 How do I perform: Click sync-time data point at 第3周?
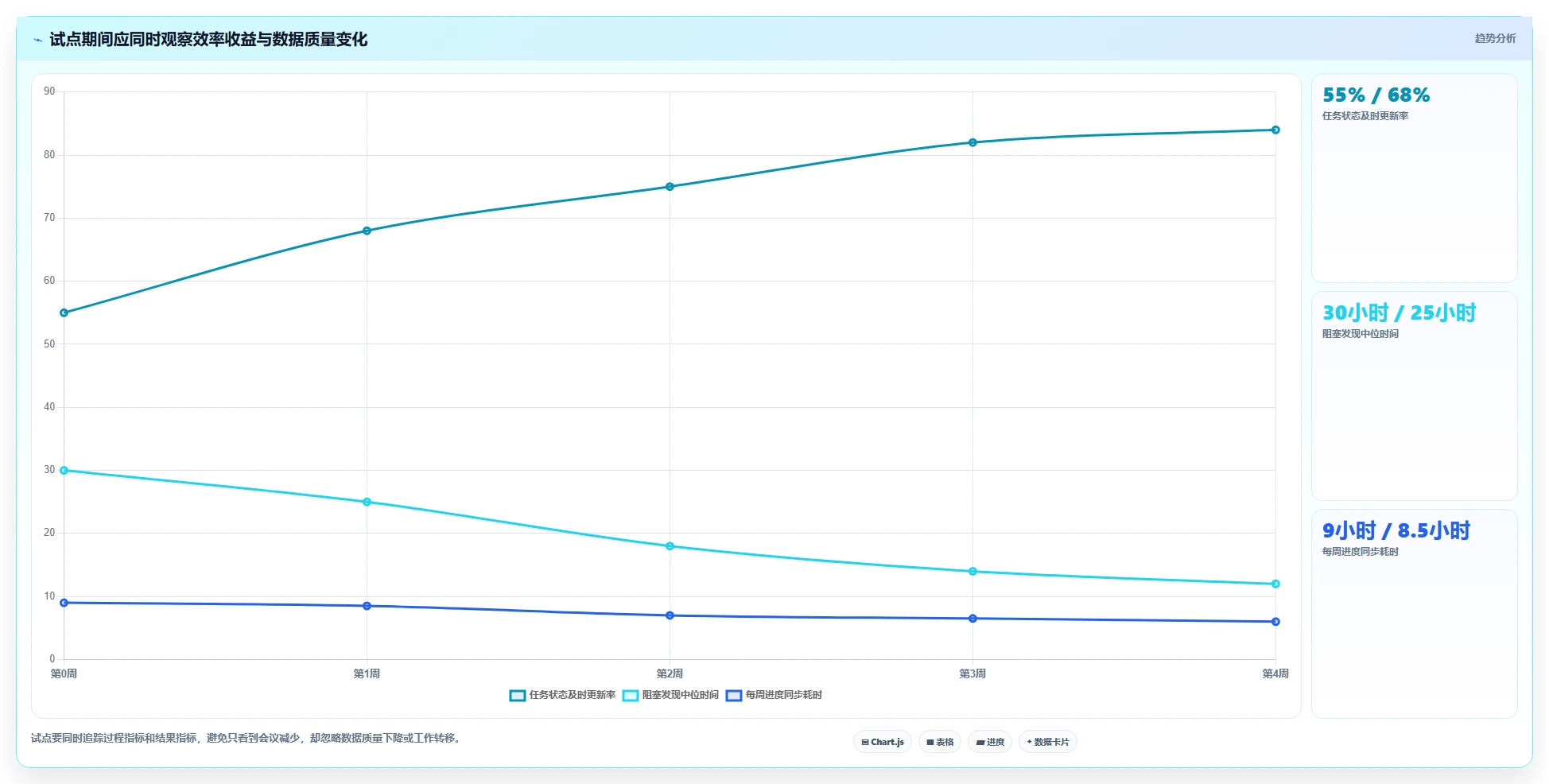pos(972,619)
